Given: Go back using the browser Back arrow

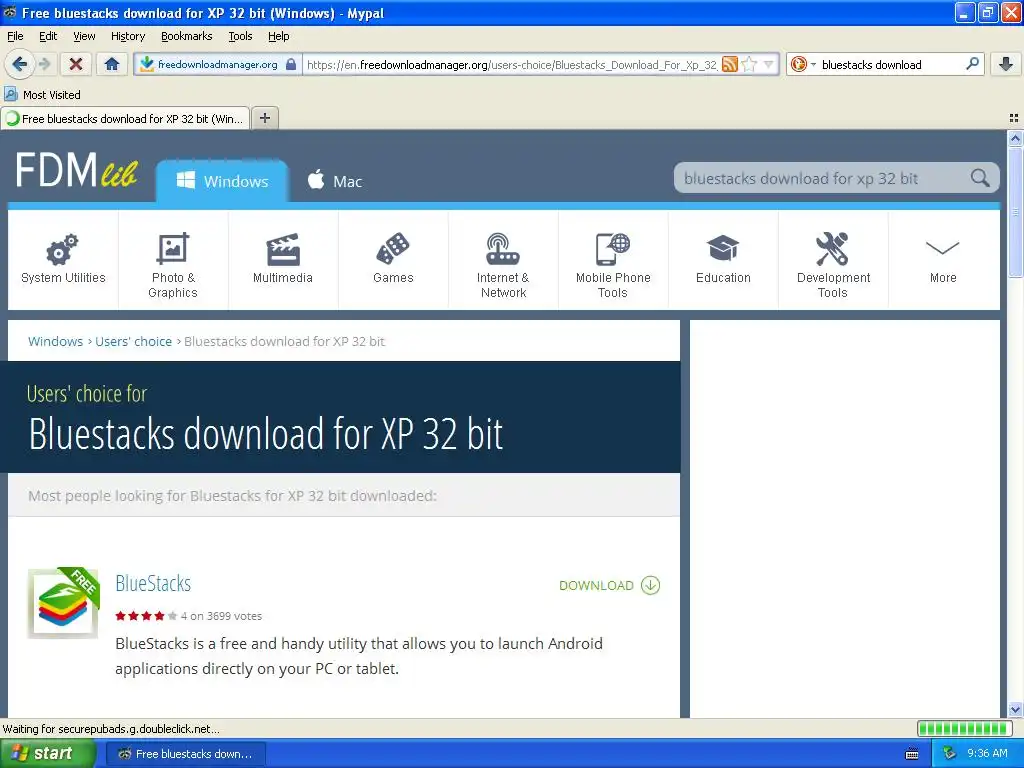Looking at the screenshot, I should 20,64.
